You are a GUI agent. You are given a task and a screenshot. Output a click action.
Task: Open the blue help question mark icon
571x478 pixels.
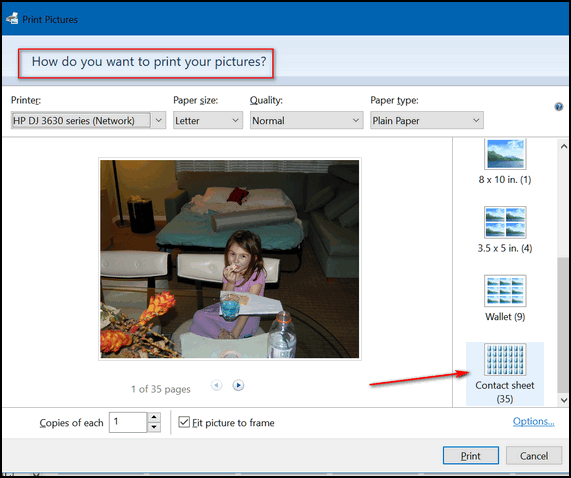tap(558, 107)
